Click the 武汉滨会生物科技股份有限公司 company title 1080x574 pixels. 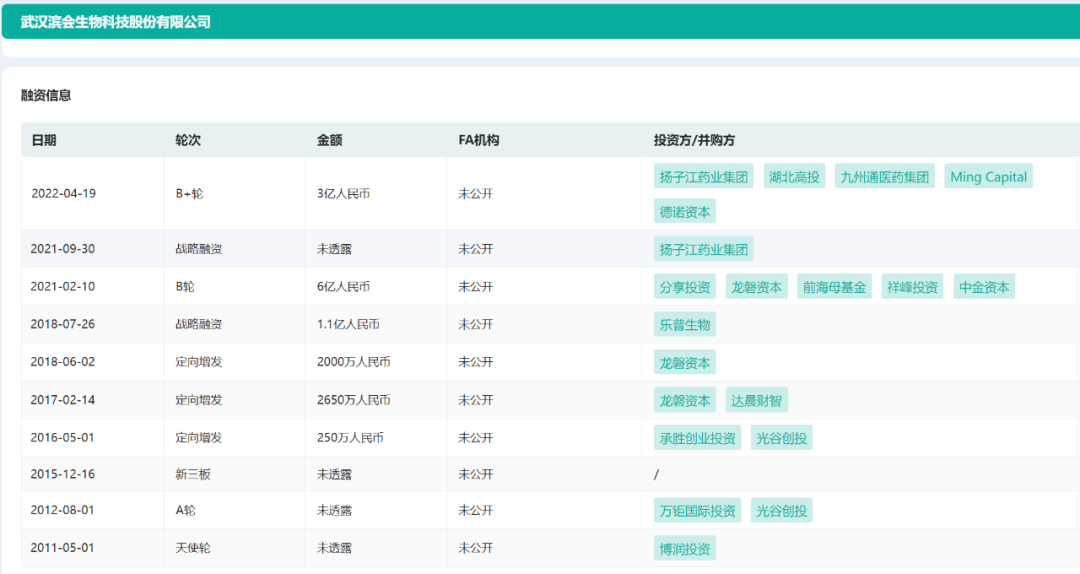coord(116,22)
